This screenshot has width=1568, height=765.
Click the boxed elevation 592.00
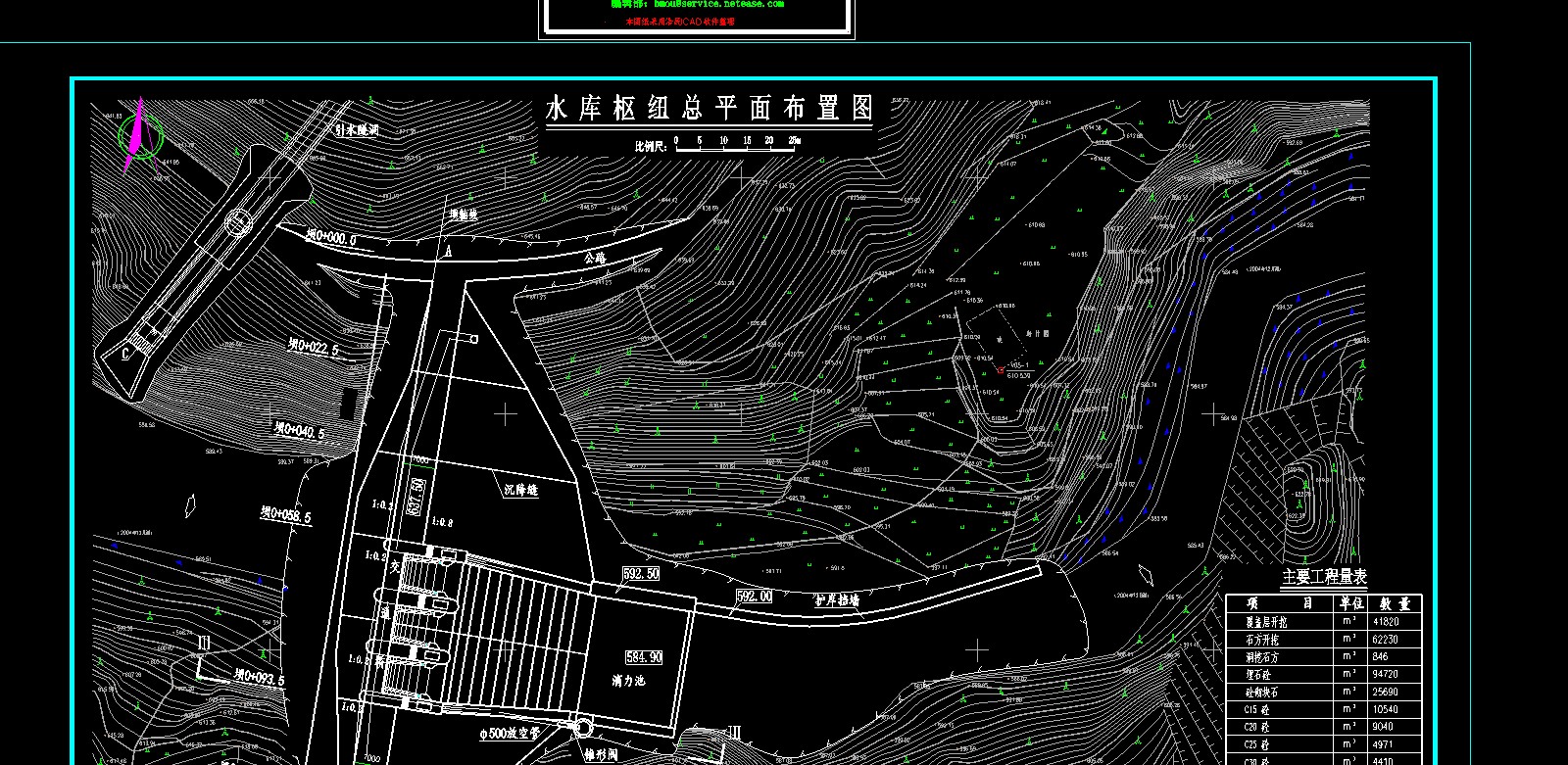(754, 596)
